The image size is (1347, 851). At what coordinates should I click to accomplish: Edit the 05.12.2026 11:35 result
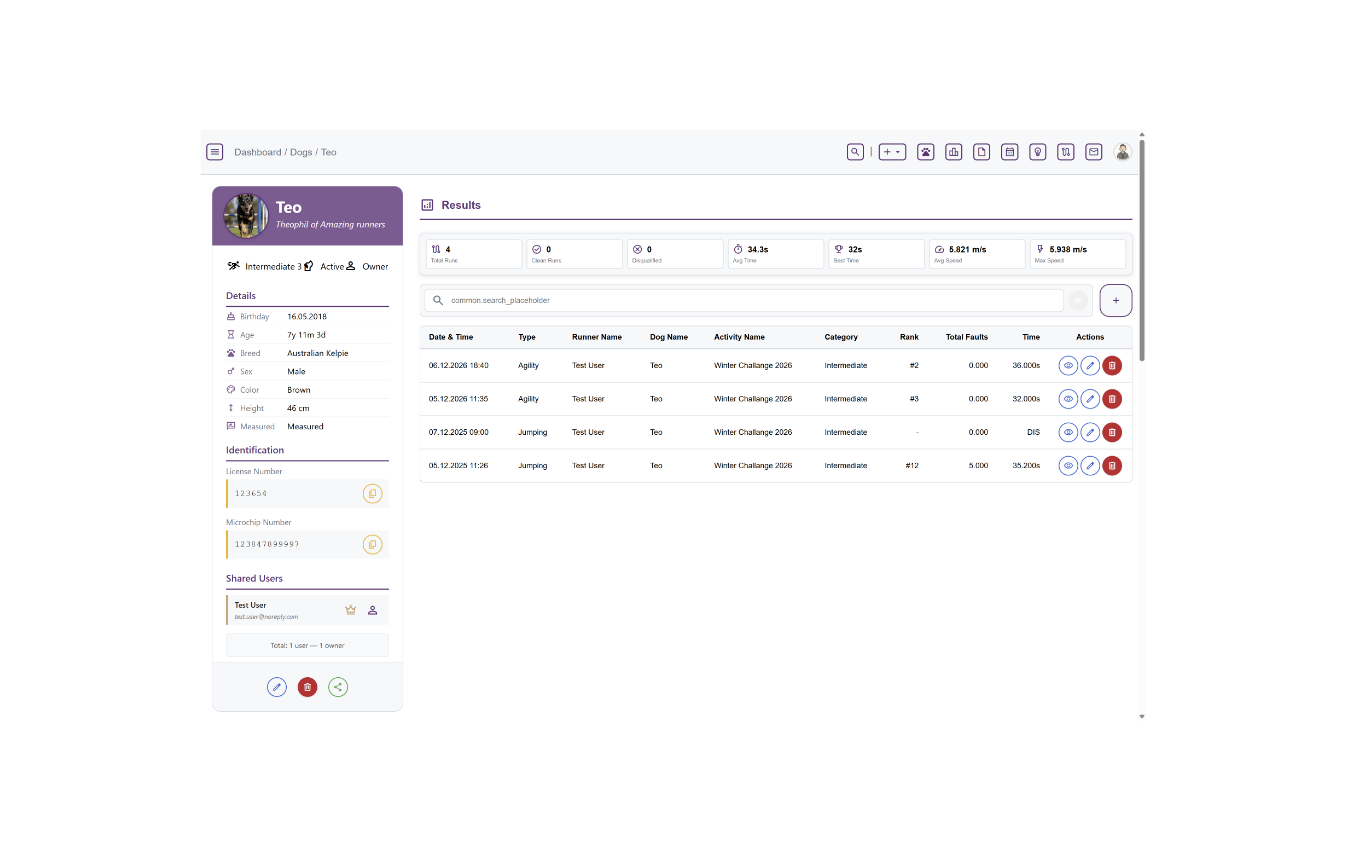click(x=1090, y=399)
